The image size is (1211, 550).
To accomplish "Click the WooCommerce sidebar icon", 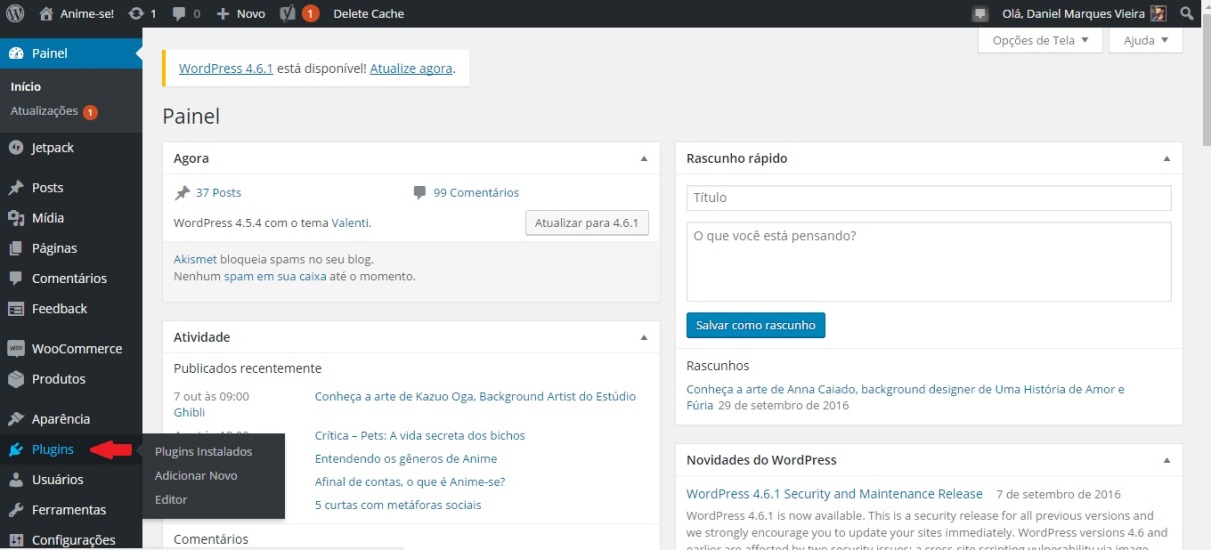I will coord(15,349).
